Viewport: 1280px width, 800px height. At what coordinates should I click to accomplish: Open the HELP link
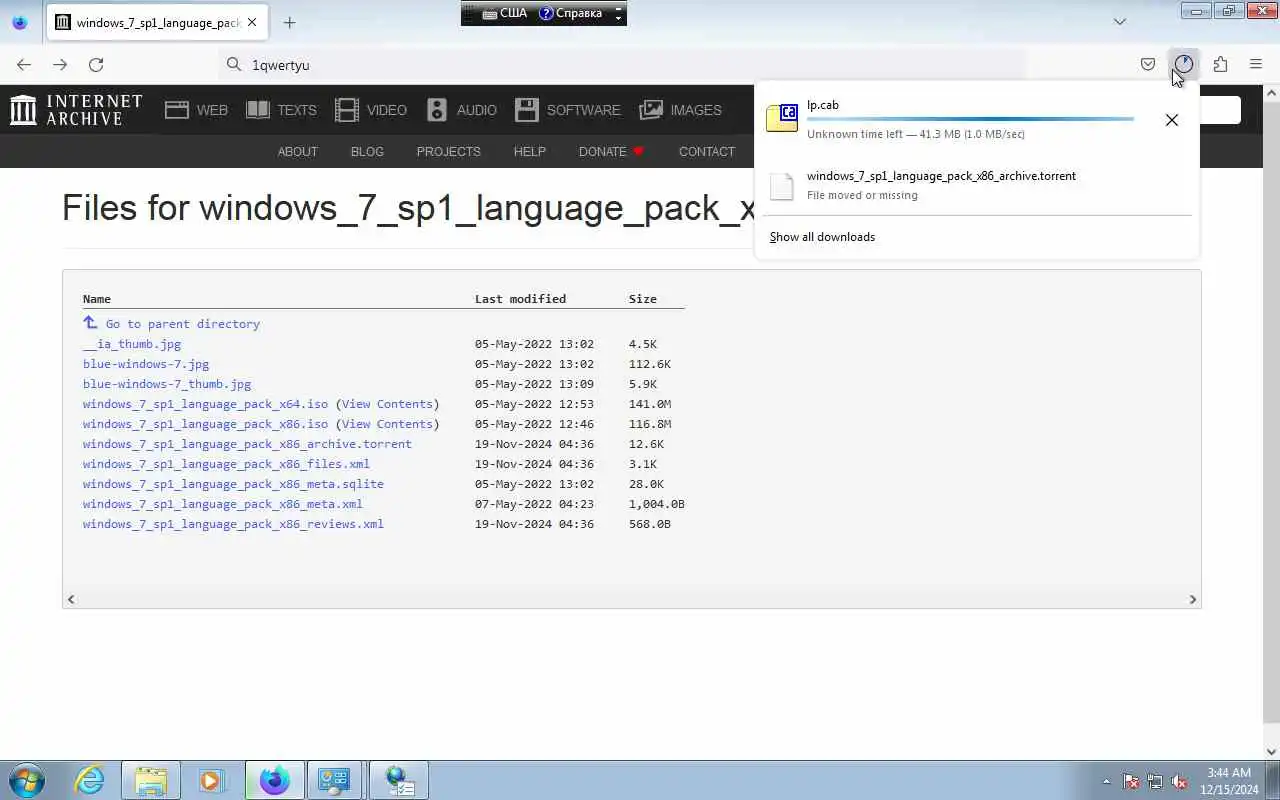(x=529, y=152)
